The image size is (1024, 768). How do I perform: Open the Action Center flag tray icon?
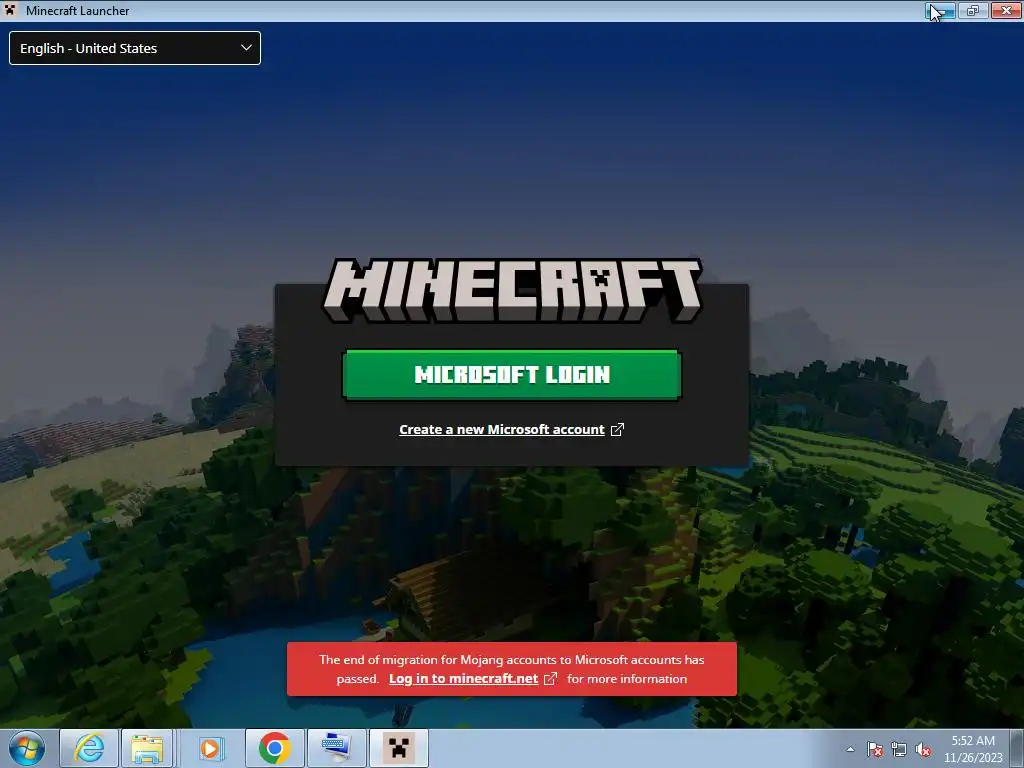(x=875, y=749)
